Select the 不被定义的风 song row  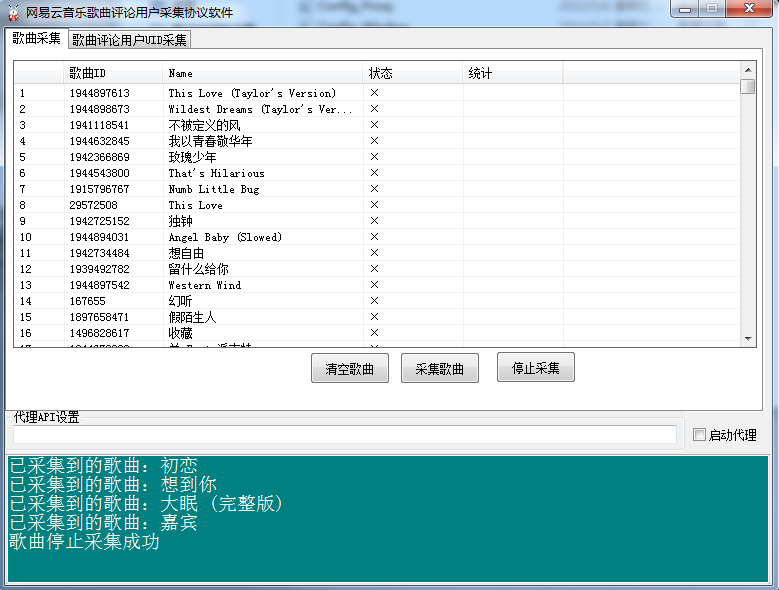[x=204, y=125]
